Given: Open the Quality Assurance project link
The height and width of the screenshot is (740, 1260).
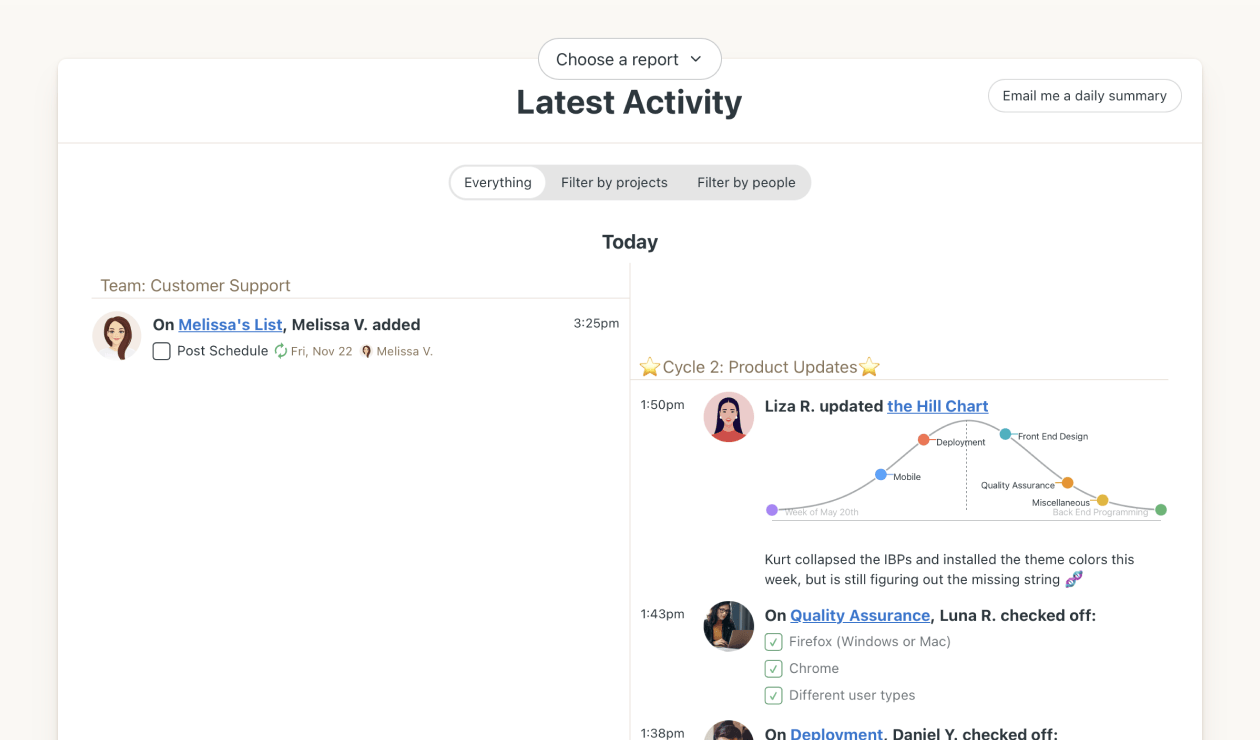Looking at the screenshot, I should tap(859, 615).
